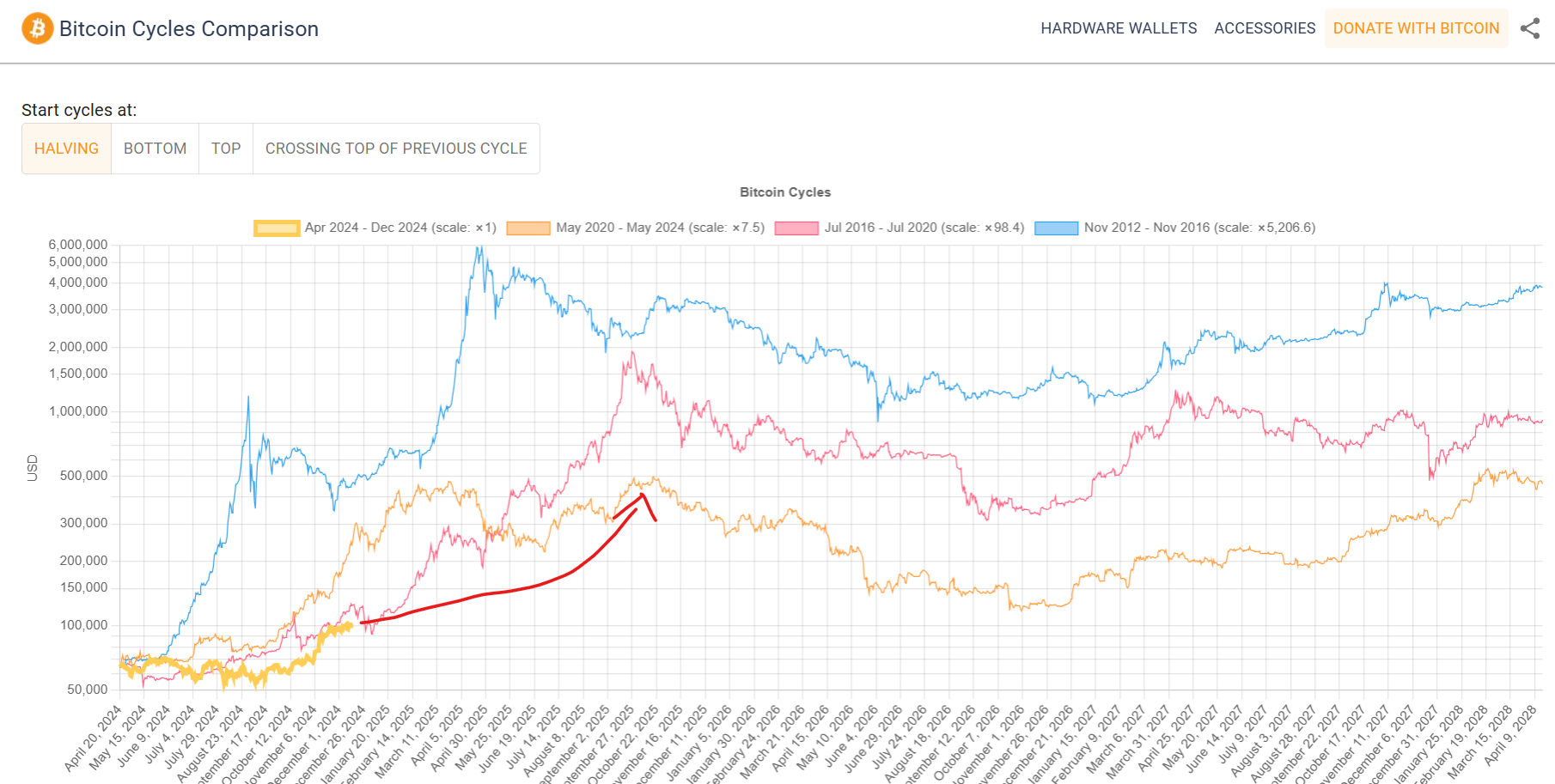Open the Hardware Wallets link
1555x784 pixels.
click(x=1119, y=28)
